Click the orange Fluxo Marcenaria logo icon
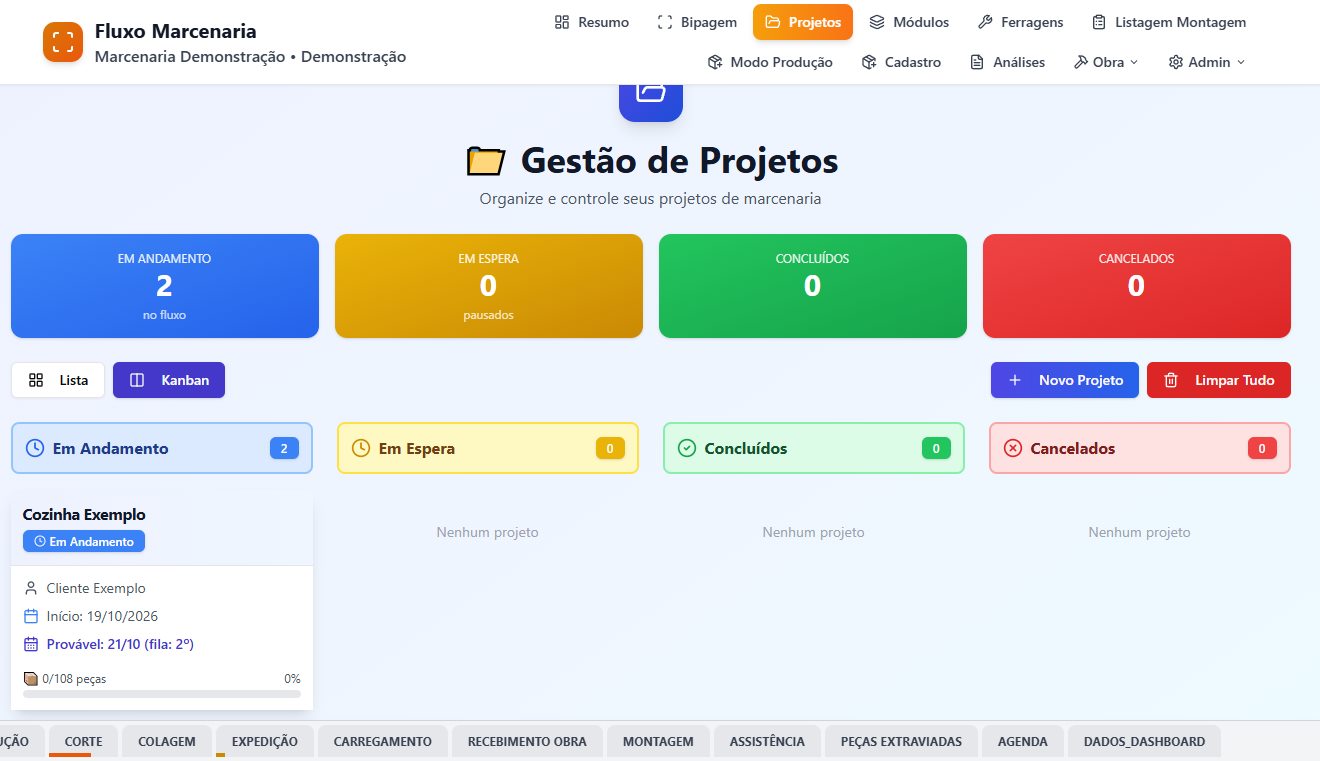 pos(63,42)
